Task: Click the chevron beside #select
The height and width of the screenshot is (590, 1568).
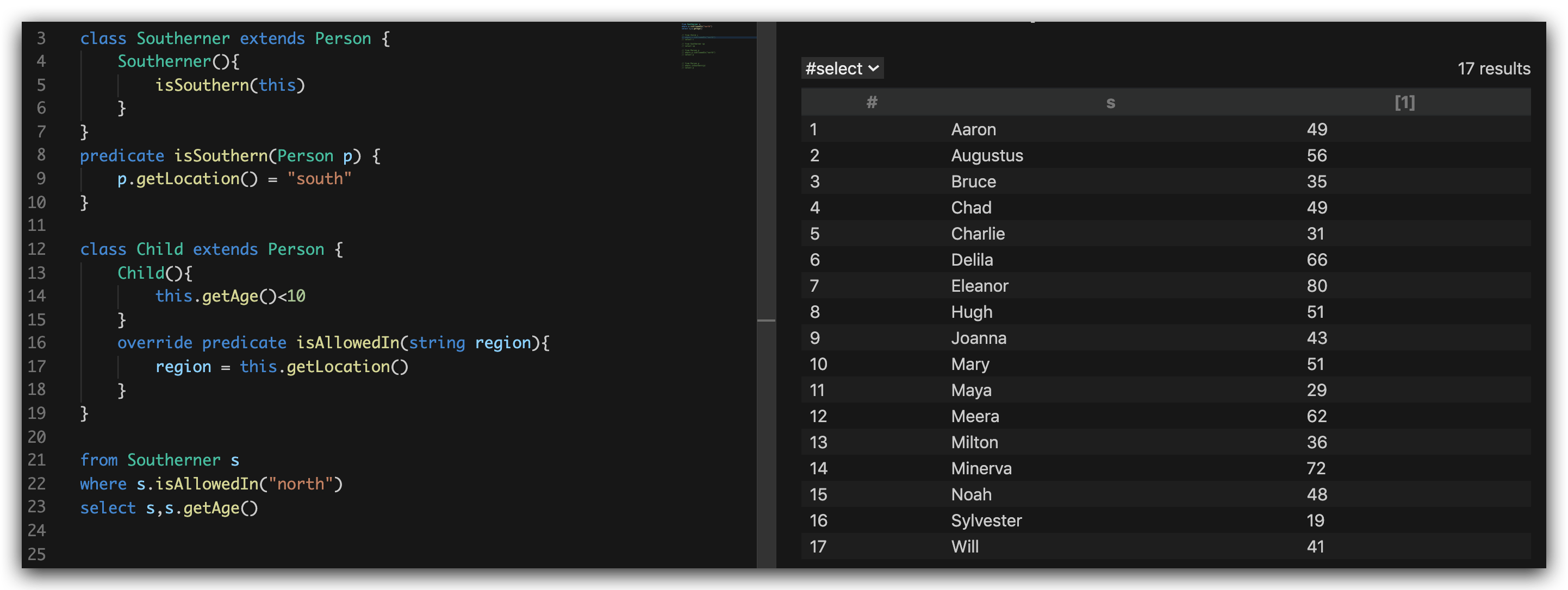Action: 874,69
